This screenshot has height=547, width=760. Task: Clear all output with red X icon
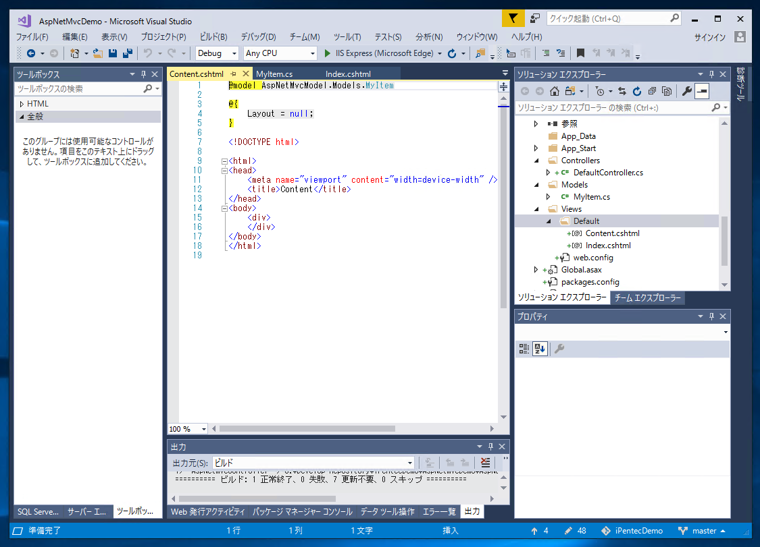[485, 462]
